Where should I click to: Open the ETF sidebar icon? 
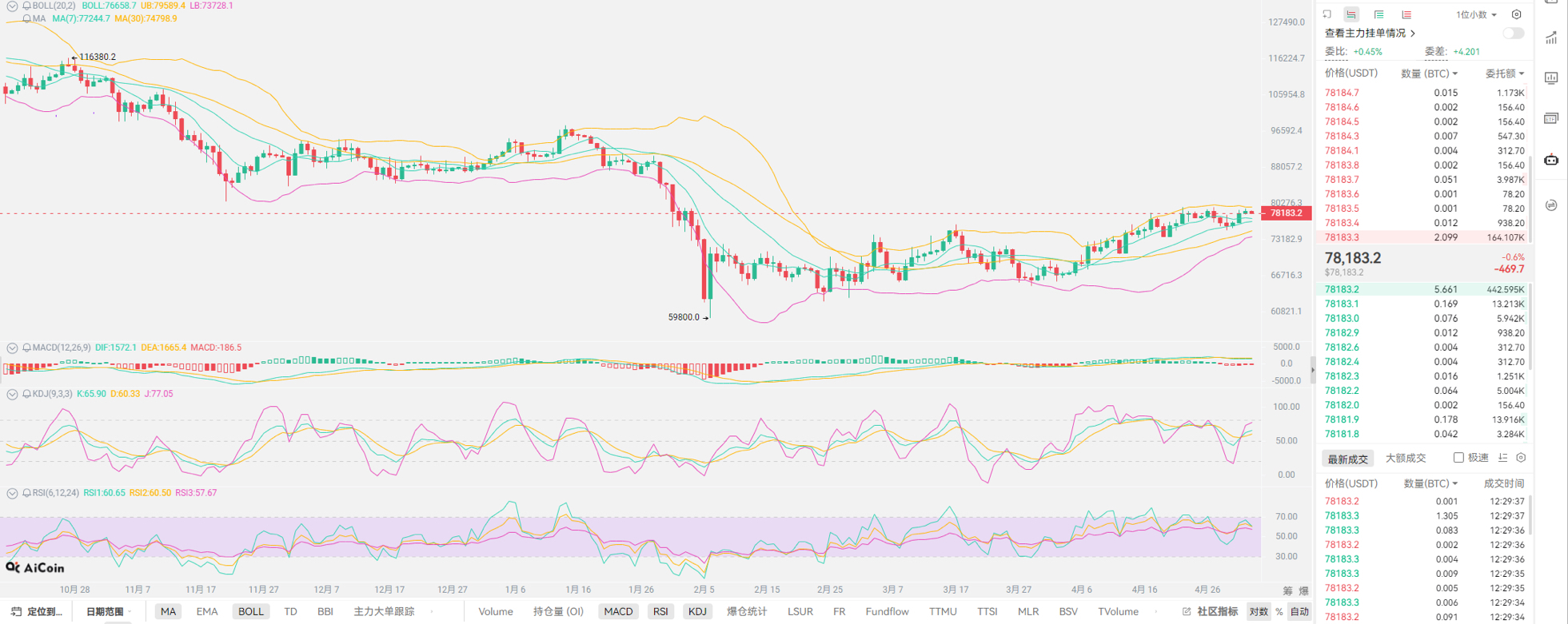[x=1551, y=118]
